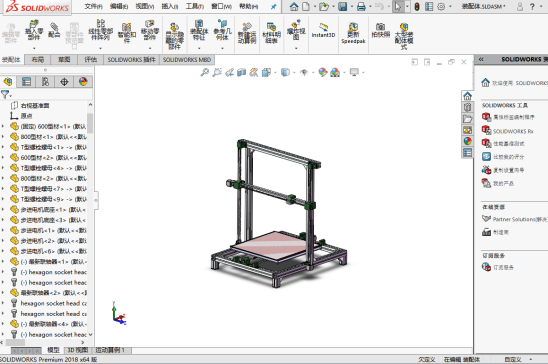
Task: Create a New Motion Study (新建运动算例)
Action: click(x=247, y=33)
